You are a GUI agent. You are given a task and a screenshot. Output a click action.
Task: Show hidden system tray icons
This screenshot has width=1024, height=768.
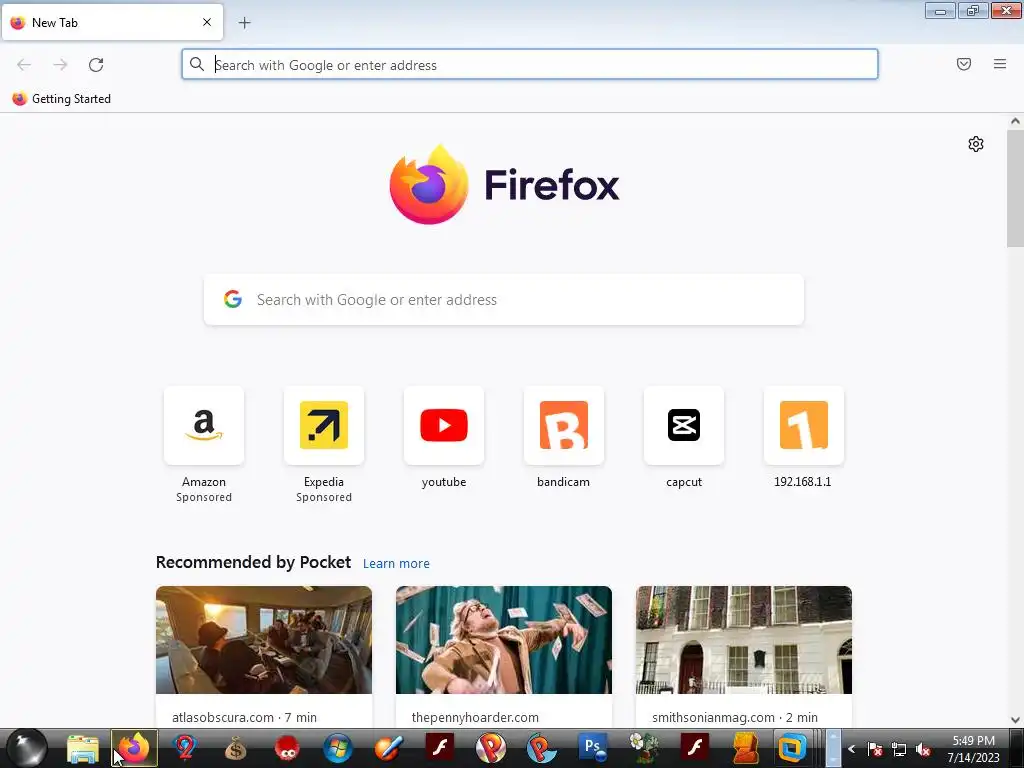851,749
